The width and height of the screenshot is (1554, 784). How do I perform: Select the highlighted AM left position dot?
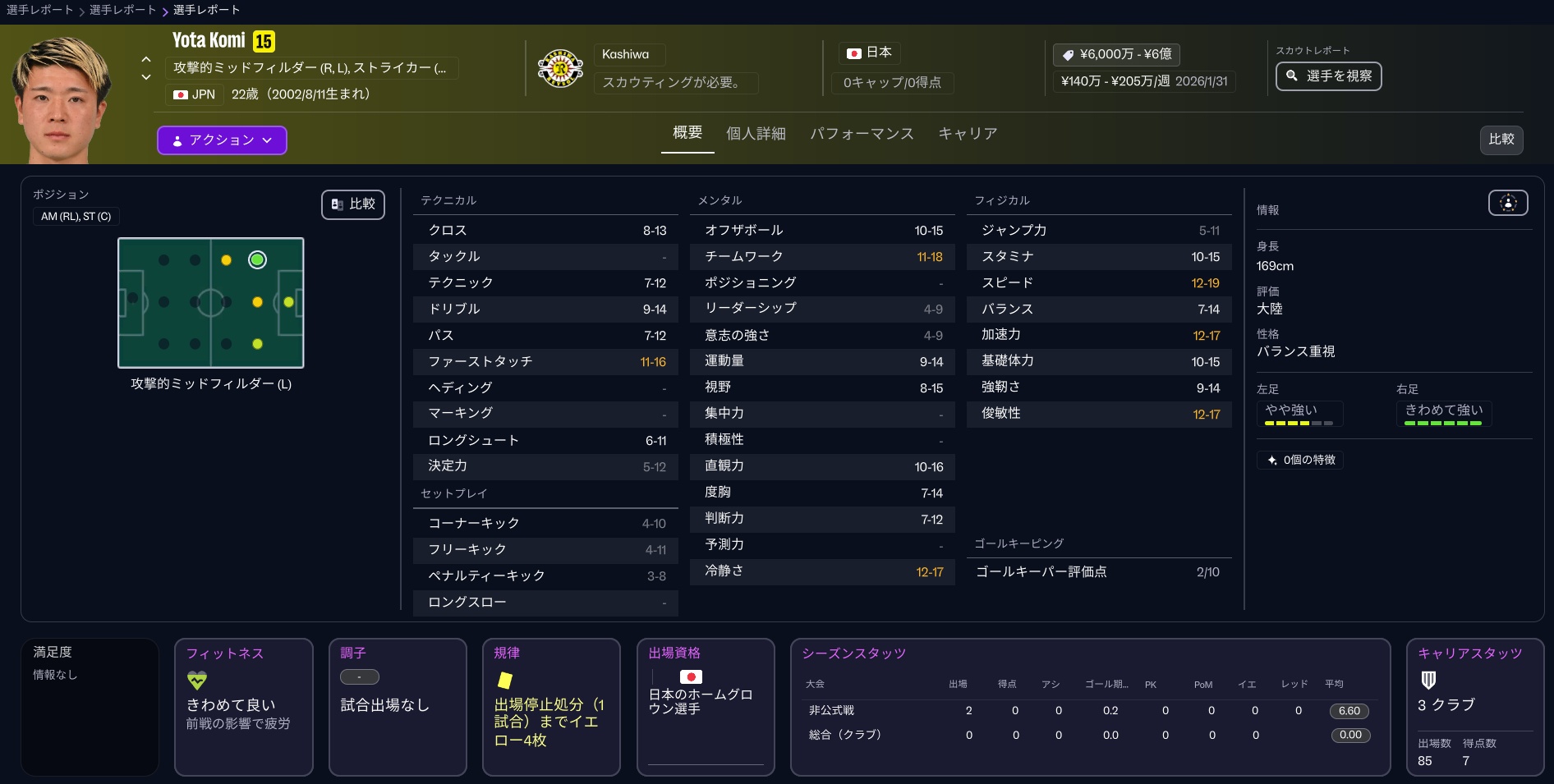coord(257,260)
